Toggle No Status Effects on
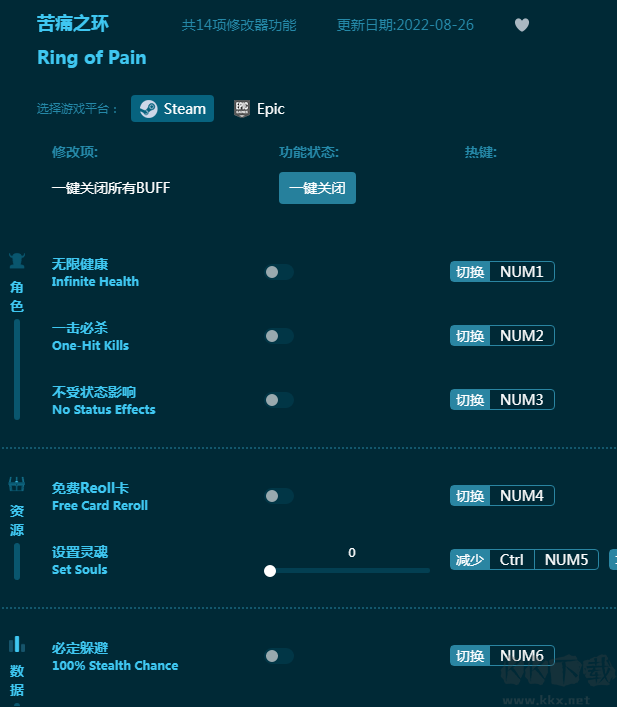The width and height of the screenshot is (617, 707). [279, 400]
